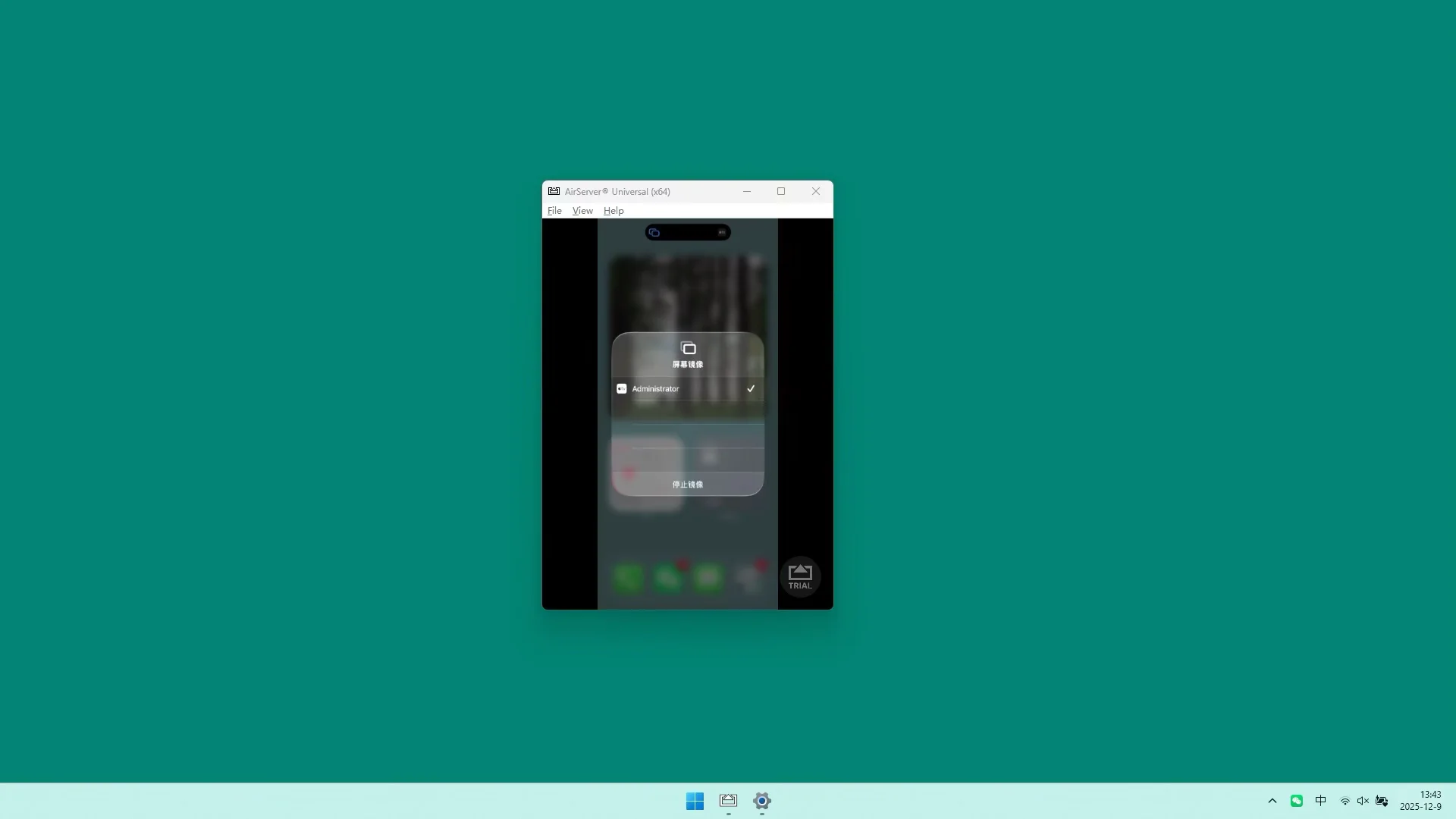Click the TRIAL watermark badge
This screenshot has width=1456, height=819.
pos(799,576)
